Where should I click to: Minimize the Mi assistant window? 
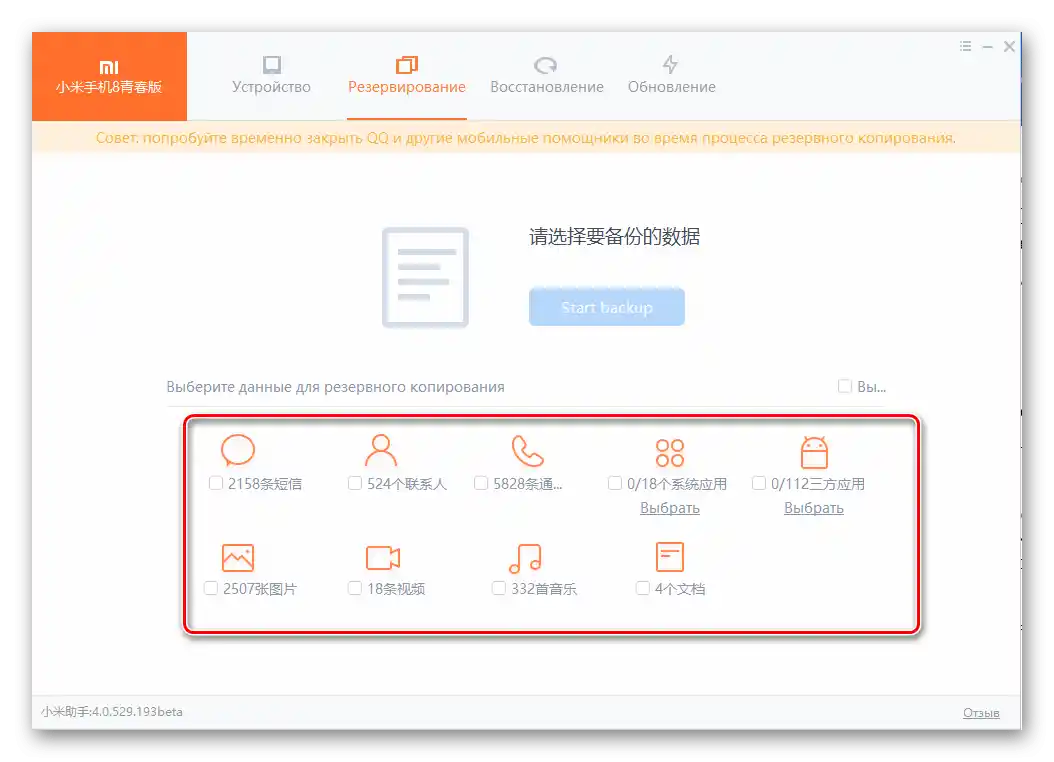[987, 47]
